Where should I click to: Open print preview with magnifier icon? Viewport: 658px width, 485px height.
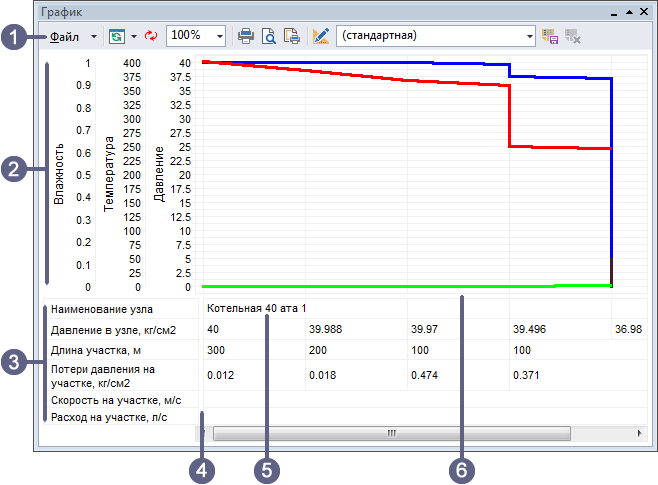(x=269, y=36)
